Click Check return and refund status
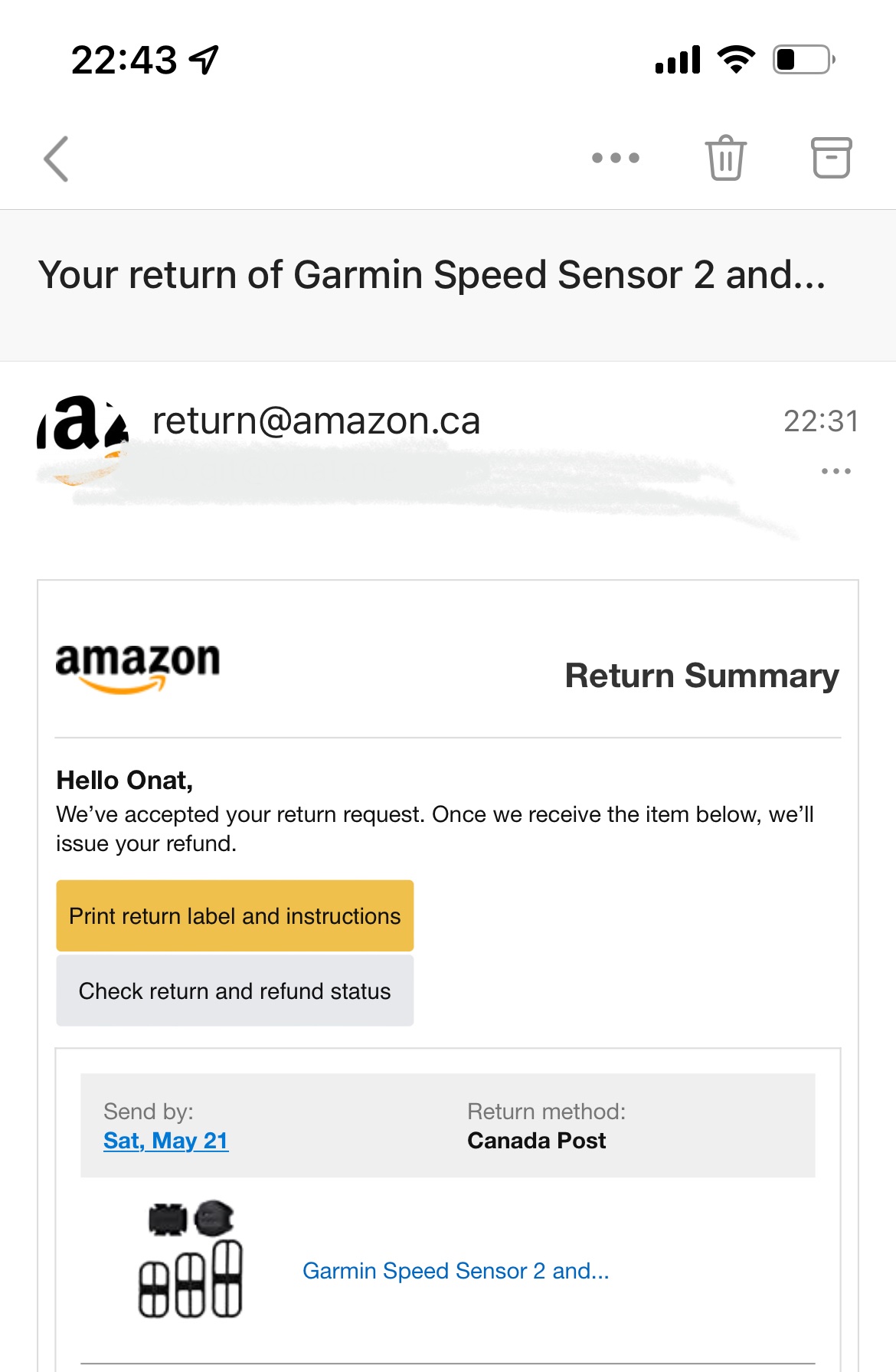896x1372 pixels. point(235,991)
